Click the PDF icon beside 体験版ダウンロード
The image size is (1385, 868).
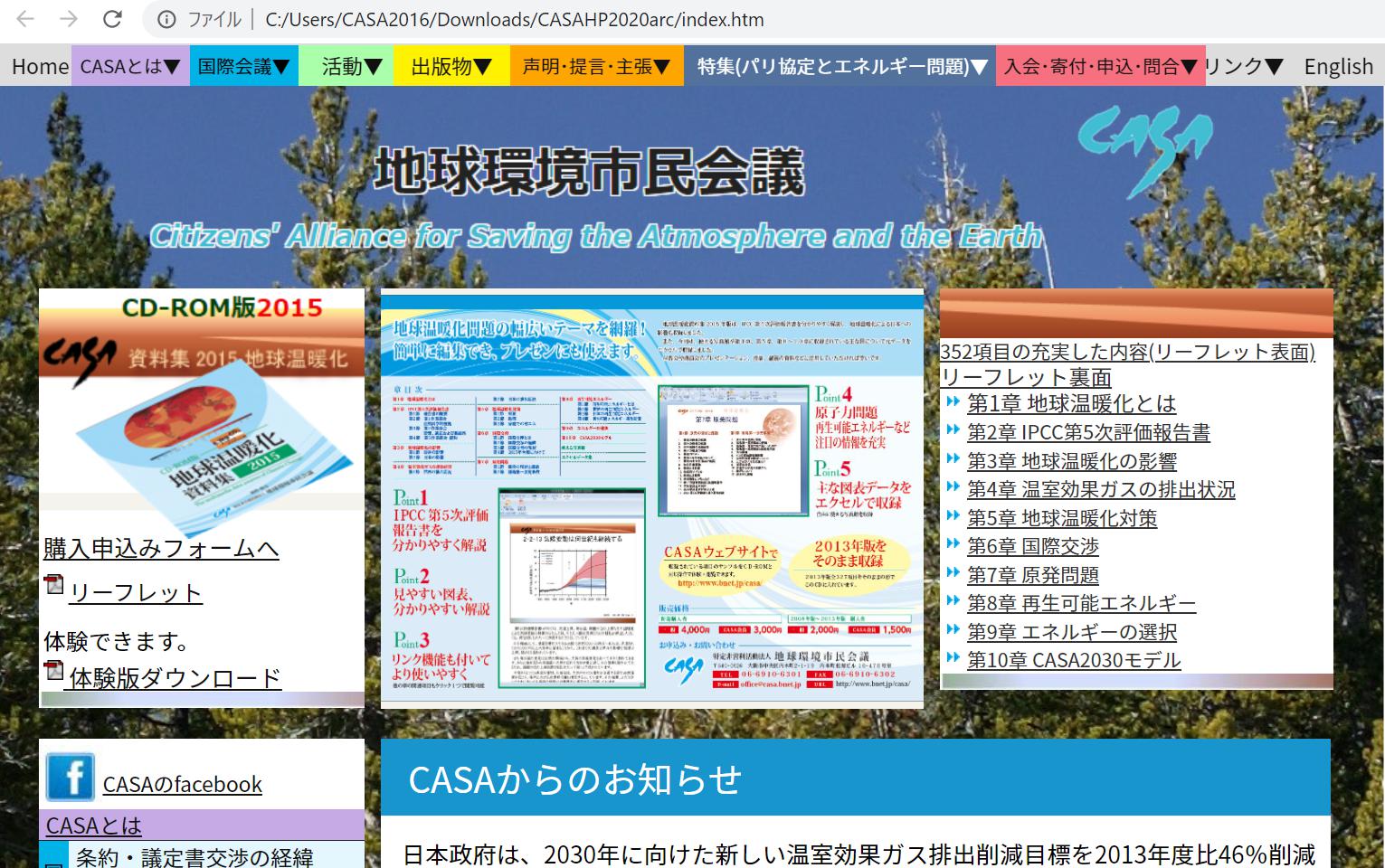click(54, 670)
